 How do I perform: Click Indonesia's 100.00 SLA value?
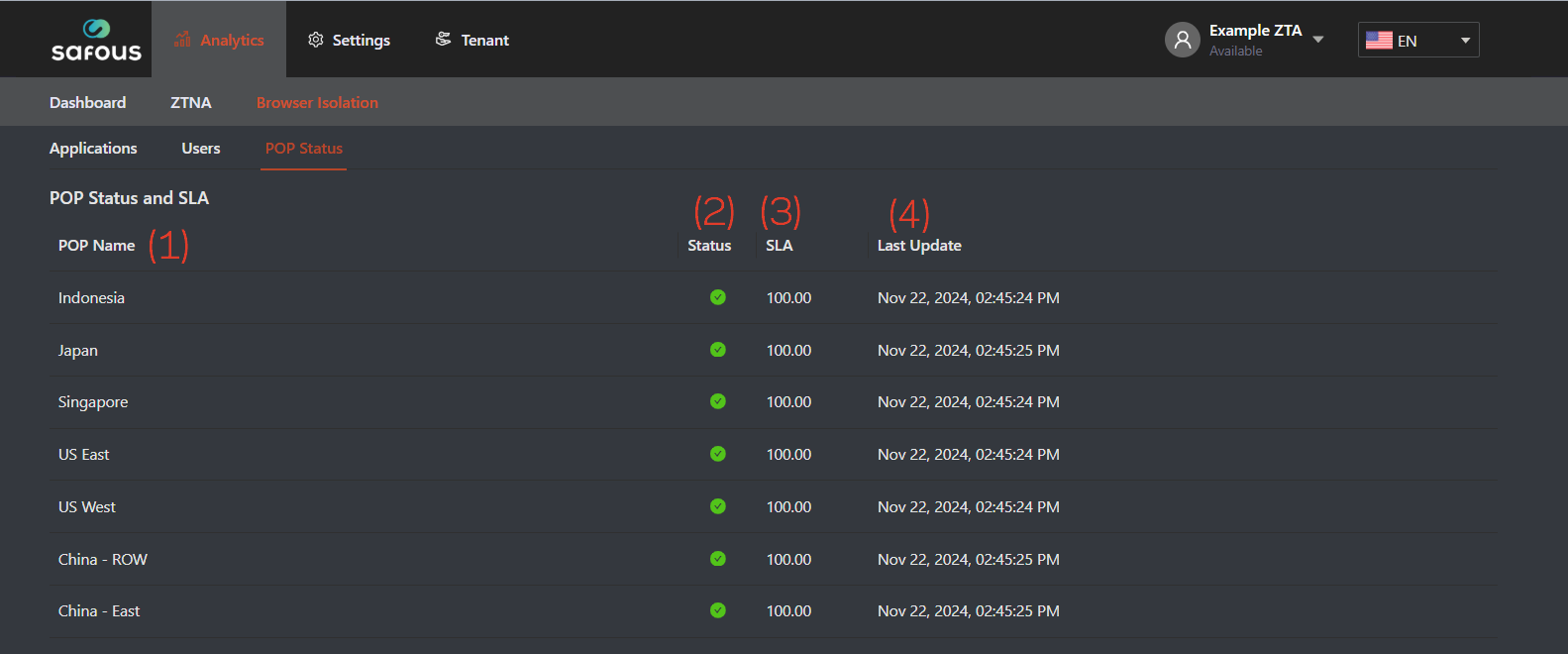(x=788, y=297)
